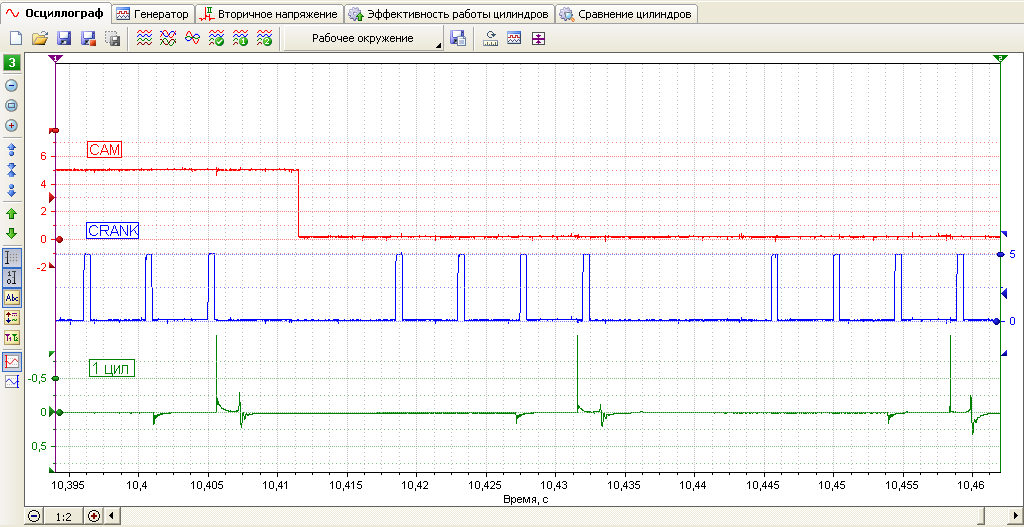1024x527 pixels.
Task: Zoom in vertically with plus circle
Action: [x=11, y=125]
